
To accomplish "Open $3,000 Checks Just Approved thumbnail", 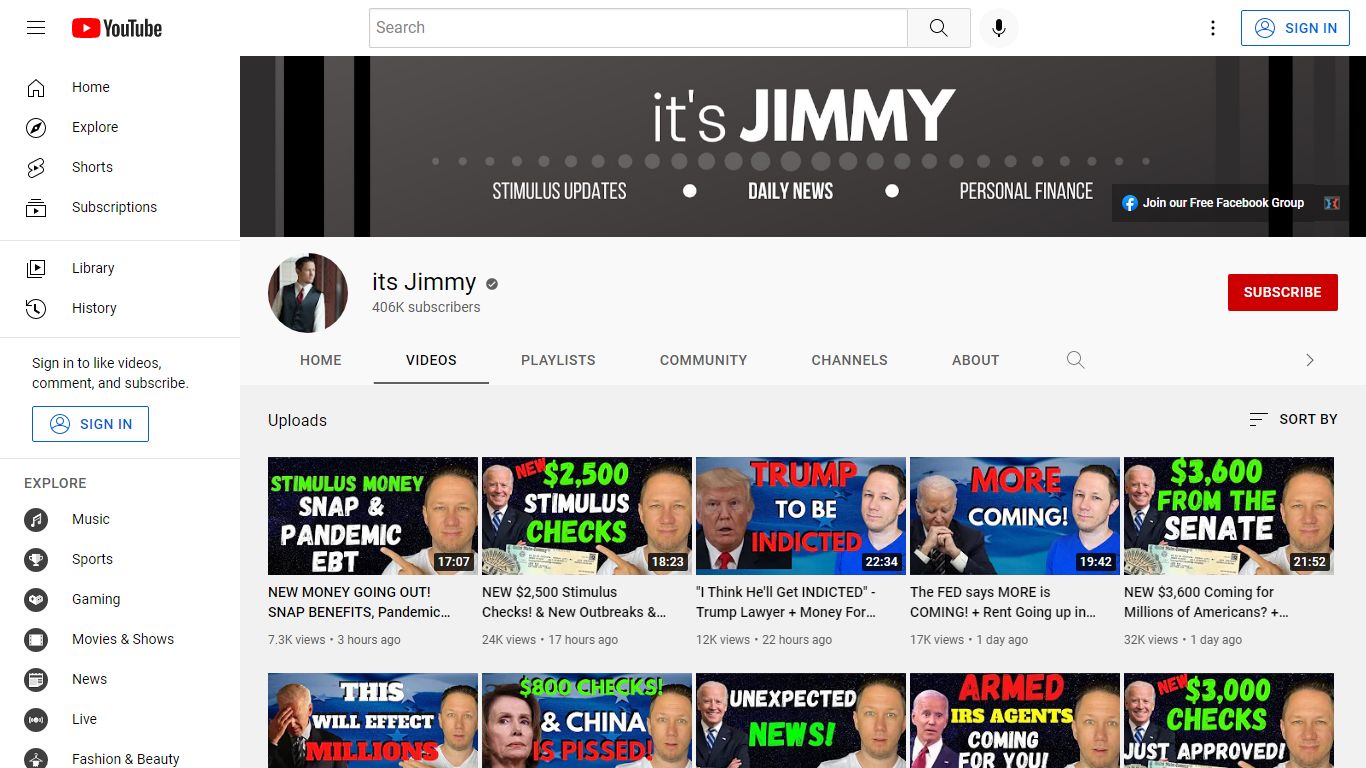I will pos(1229,720).
